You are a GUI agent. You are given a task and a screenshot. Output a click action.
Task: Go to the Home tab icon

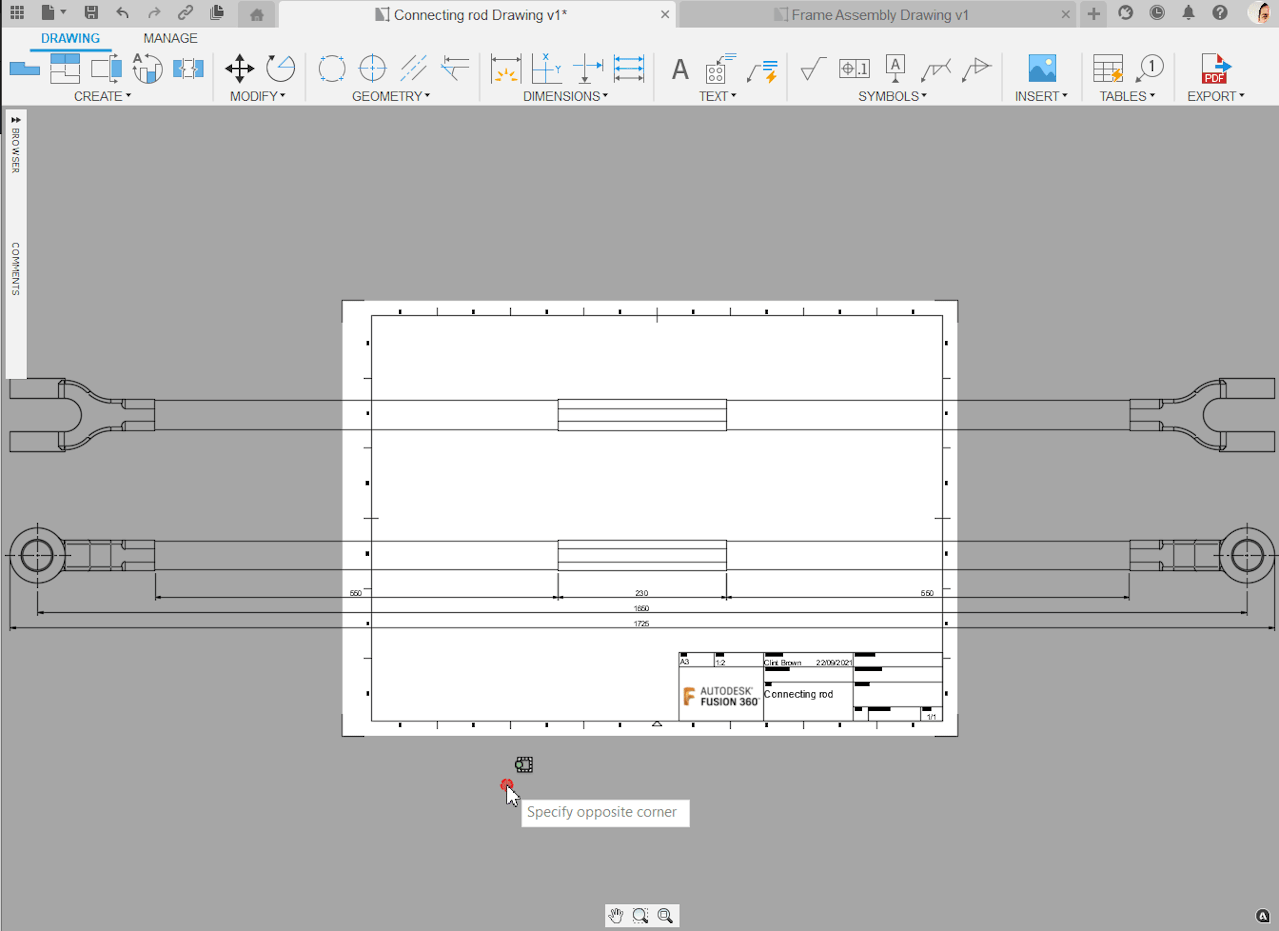tap(257, 14)
